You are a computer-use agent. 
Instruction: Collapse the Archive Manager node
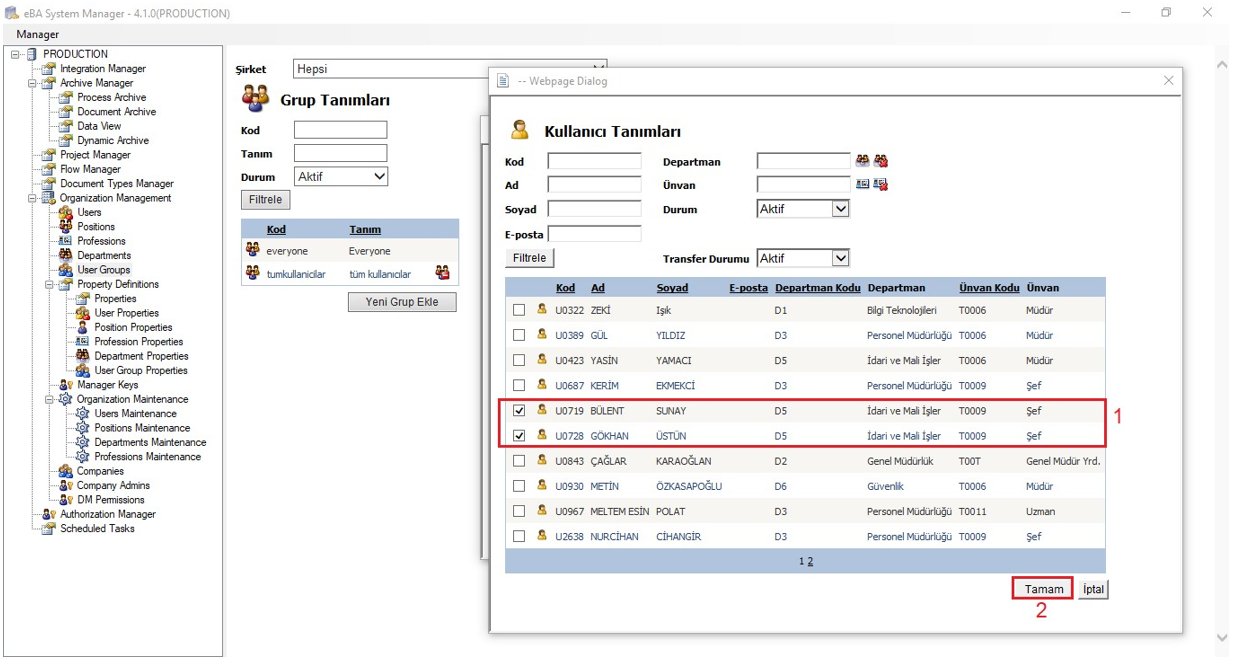(x=32, y=83)
